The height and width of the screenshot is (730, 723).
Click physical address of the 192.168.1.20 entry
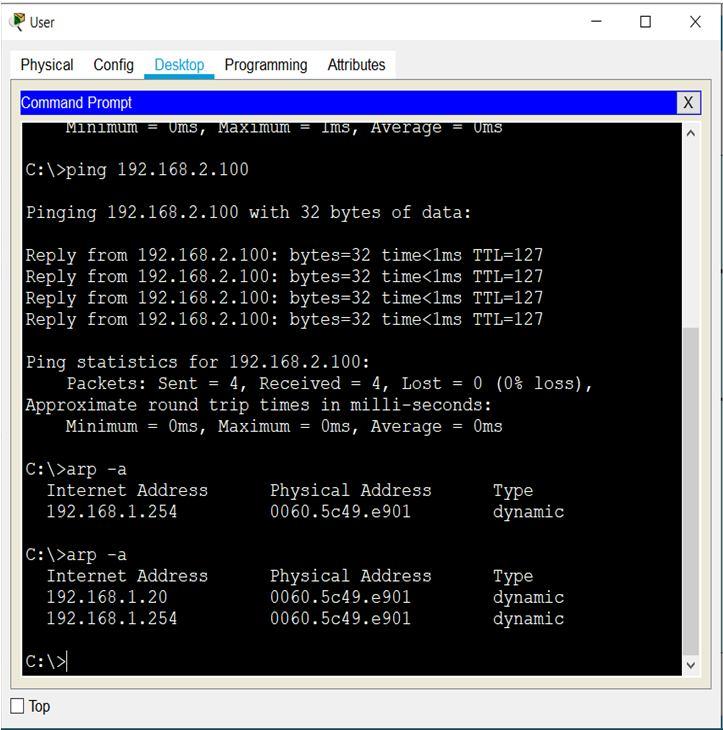(340, 597)
